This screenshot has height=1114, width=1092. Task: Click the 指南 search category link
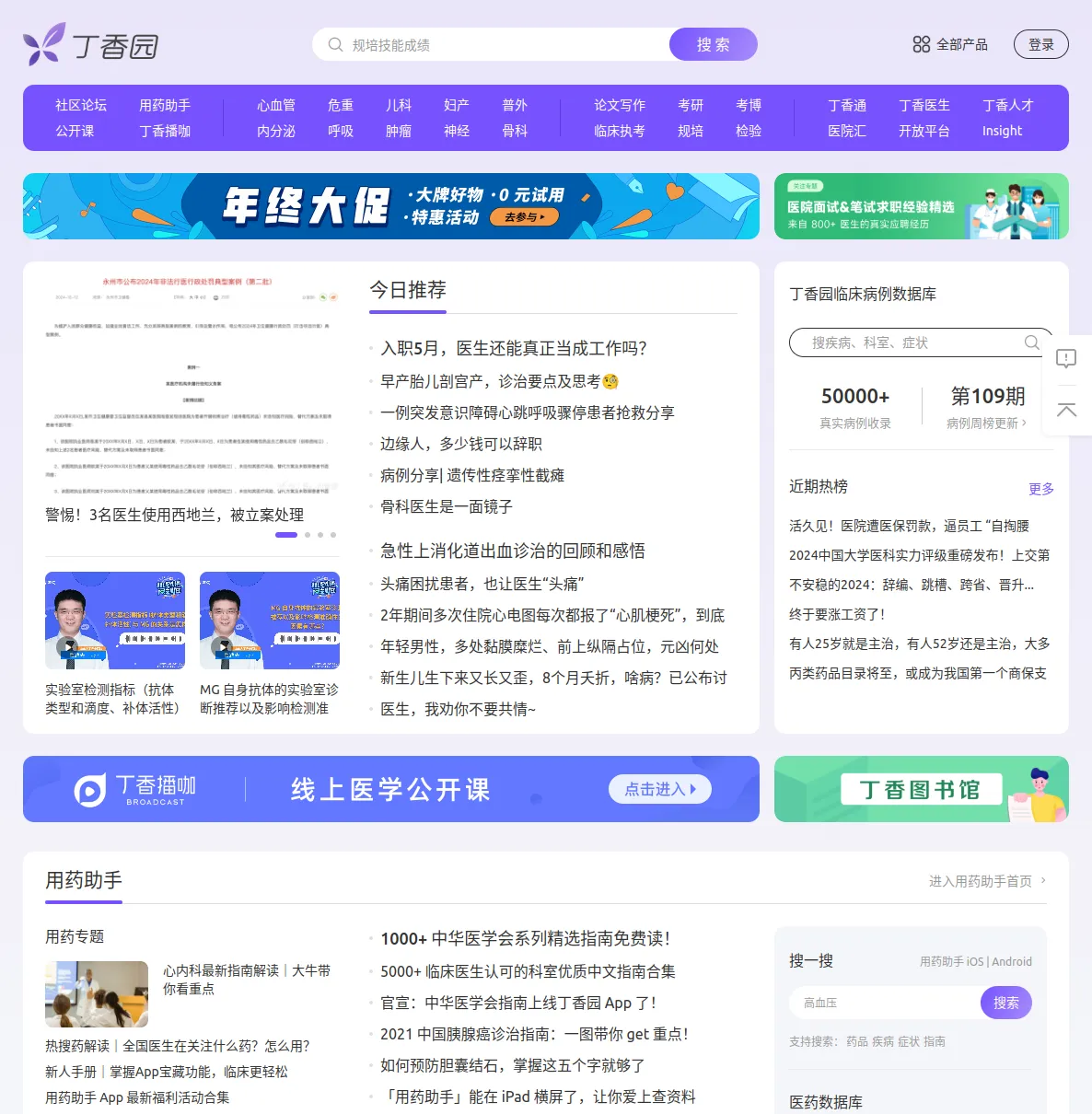click(x=935, y=1041)
